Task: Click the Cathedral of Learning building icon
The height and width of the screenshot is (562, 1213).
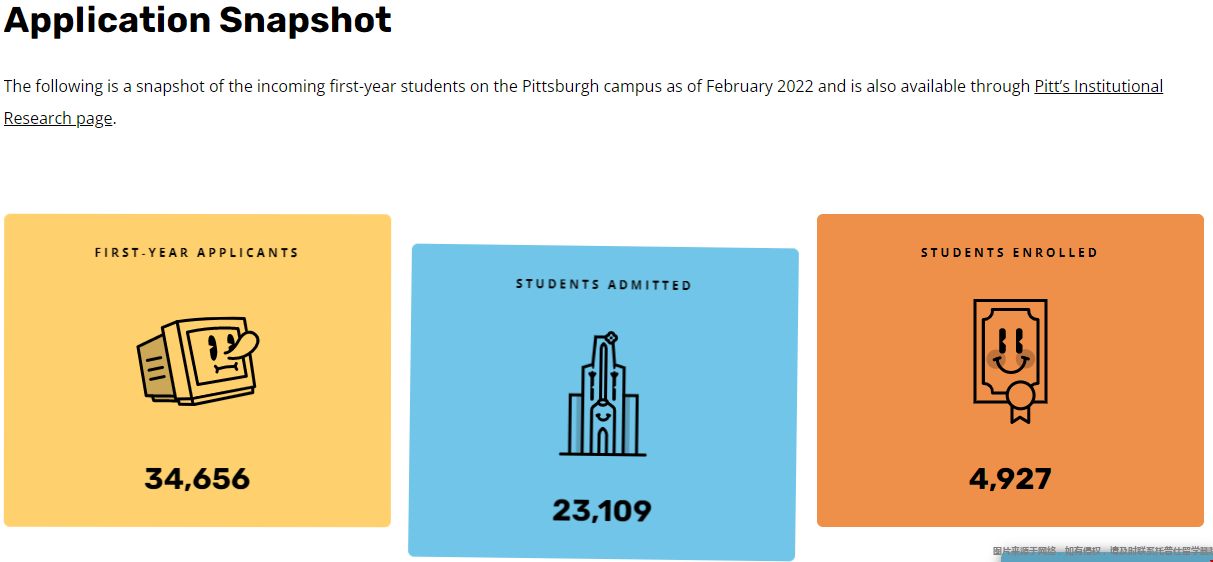Action: coord(602,394)
